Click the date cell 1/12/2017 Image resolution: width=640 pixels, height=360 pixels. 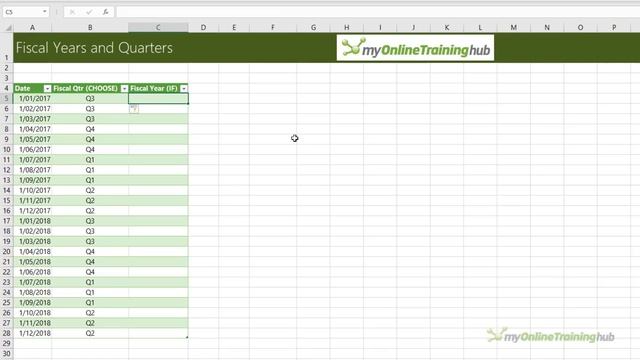(x=33, y=211)
